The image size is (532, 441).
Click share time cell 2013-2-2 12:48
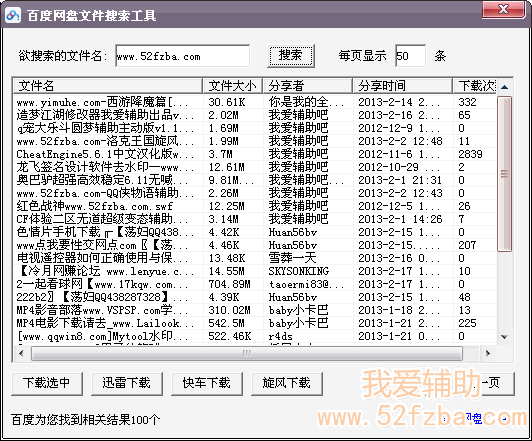(x=400, y=141)
